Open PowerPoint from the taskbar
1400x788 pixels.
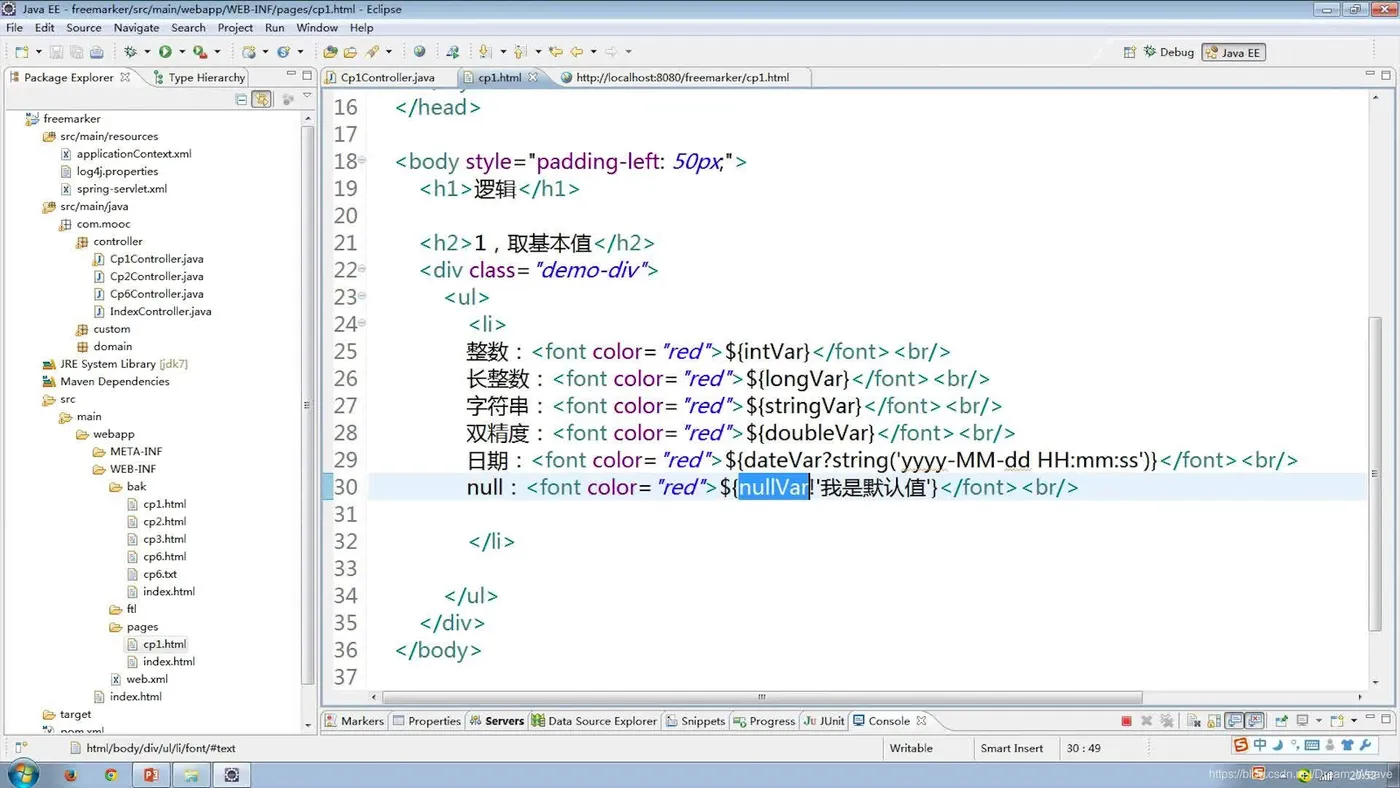151,774
